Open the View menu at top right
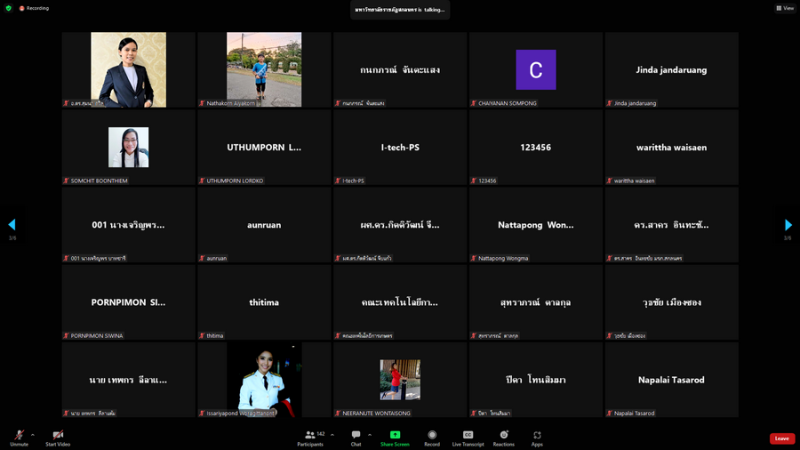800x450 pixels. pos(783,8)
